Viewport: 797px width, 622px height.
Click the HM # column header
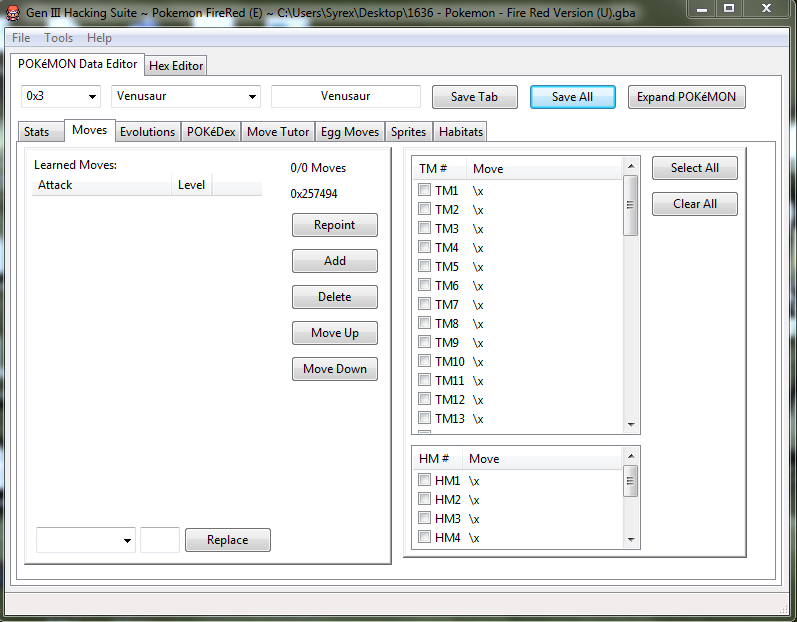(x=438, y=459)
